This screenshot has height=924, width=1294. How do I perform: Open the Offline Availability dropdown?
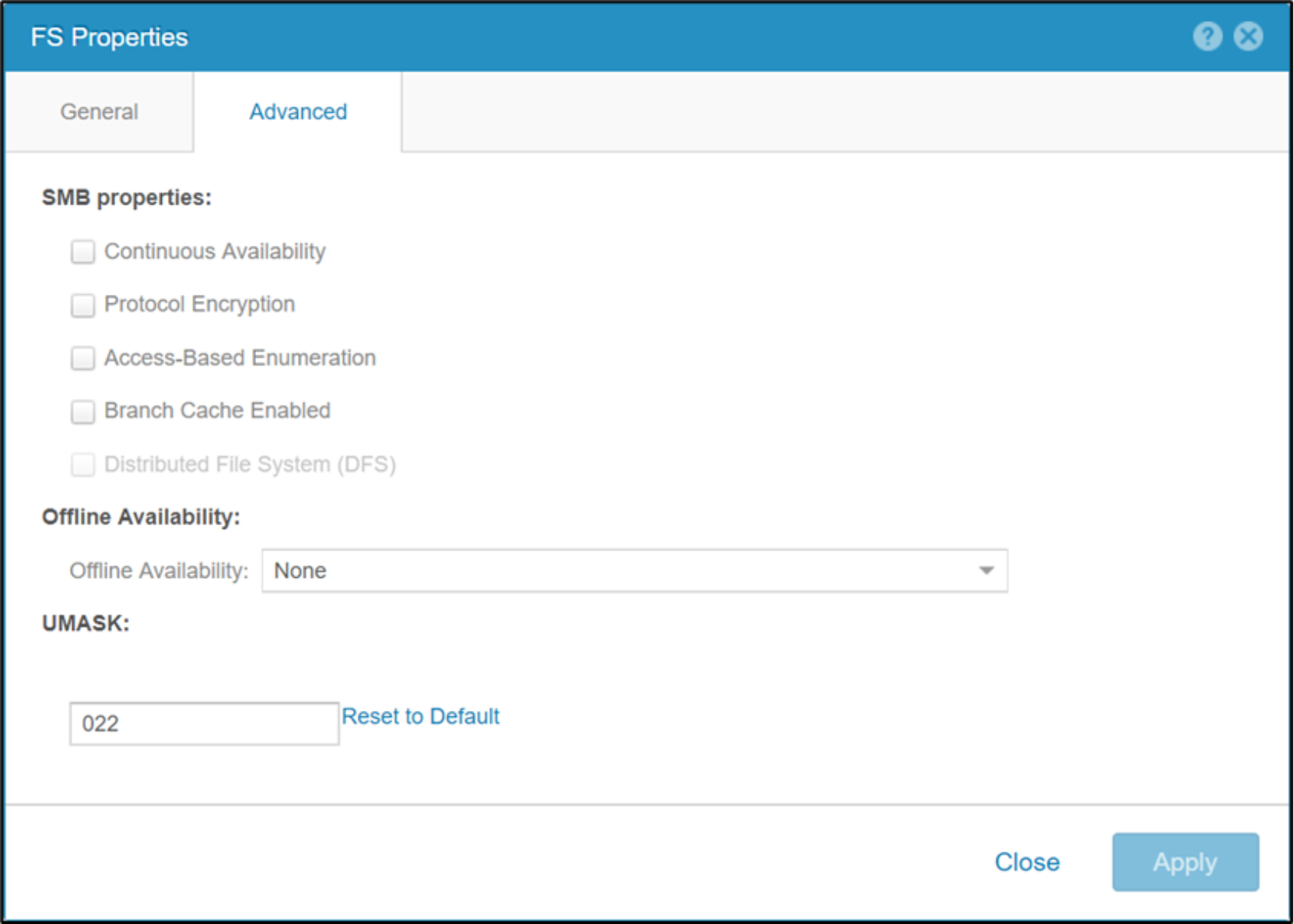click(634, 571)
